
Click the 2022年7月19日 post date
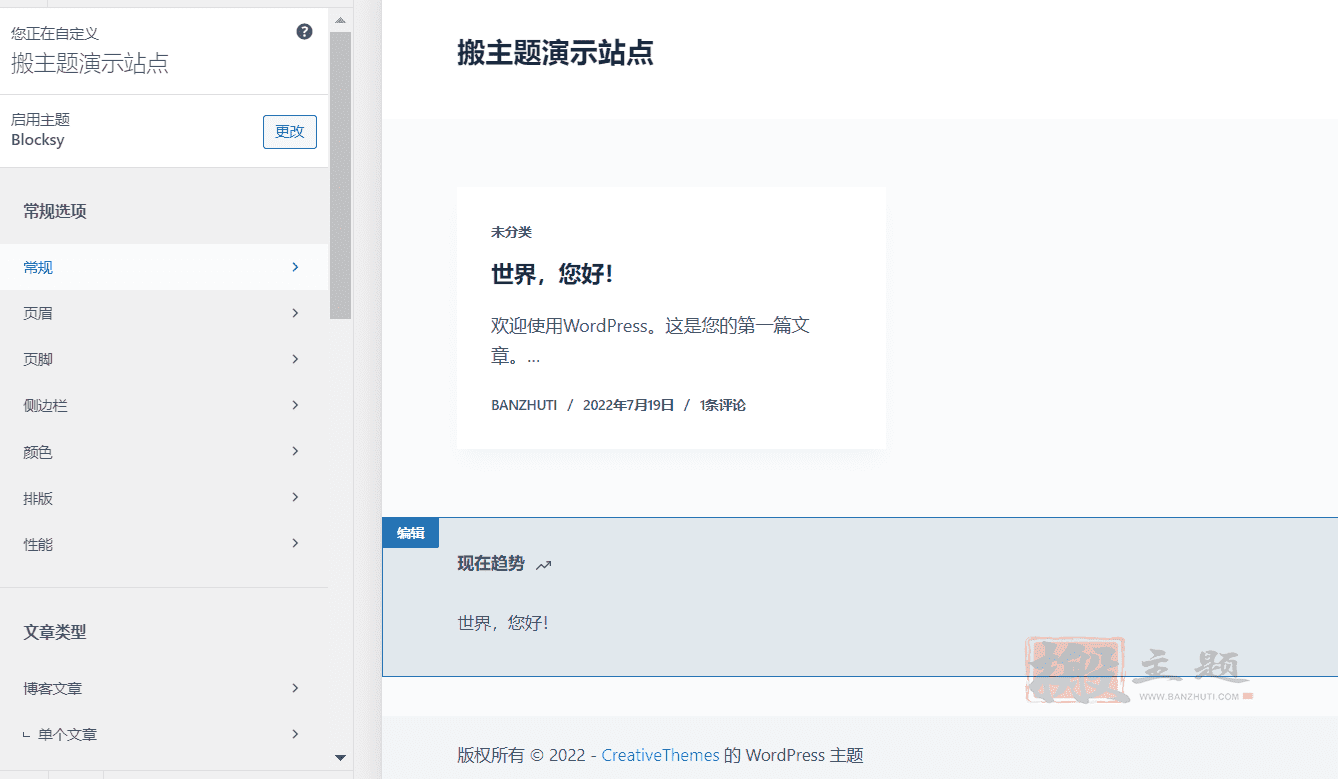click(x=628, y=405)
